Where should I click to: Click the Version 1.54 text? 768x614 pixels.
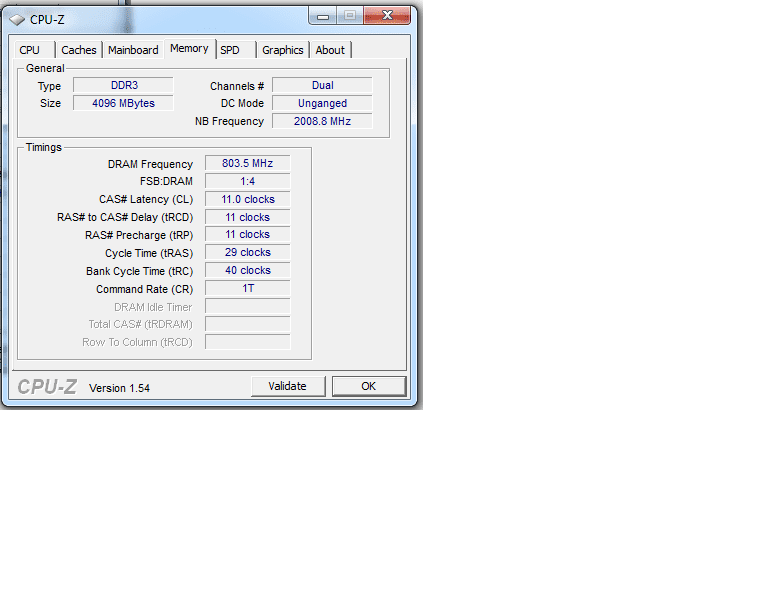click(x=120, y=388)
